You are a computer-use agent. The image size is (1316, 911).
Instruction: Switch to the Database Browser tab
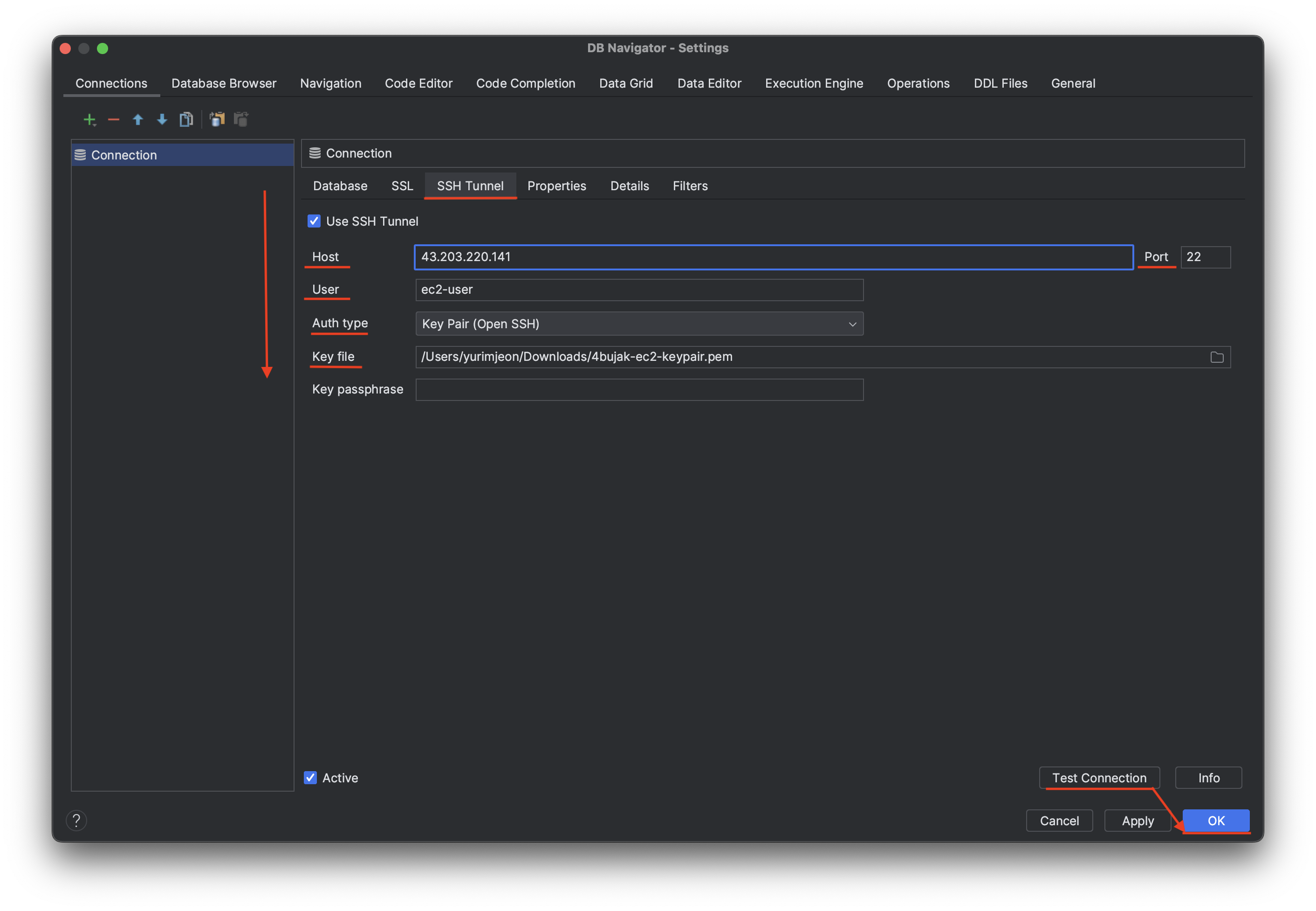[224, 83]
